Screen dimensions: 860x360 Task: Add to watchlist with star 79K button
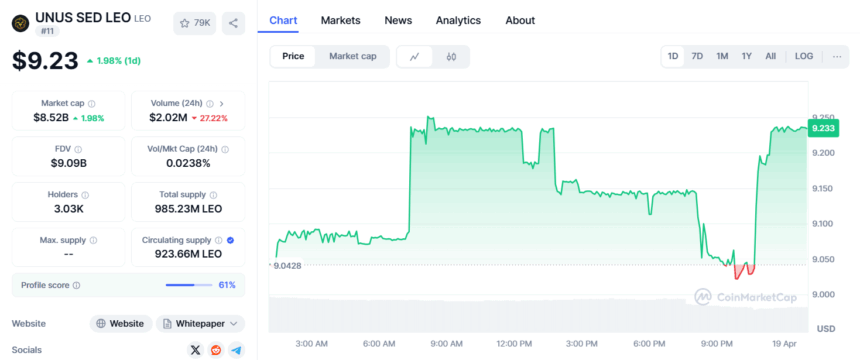[x=195, y=23]
